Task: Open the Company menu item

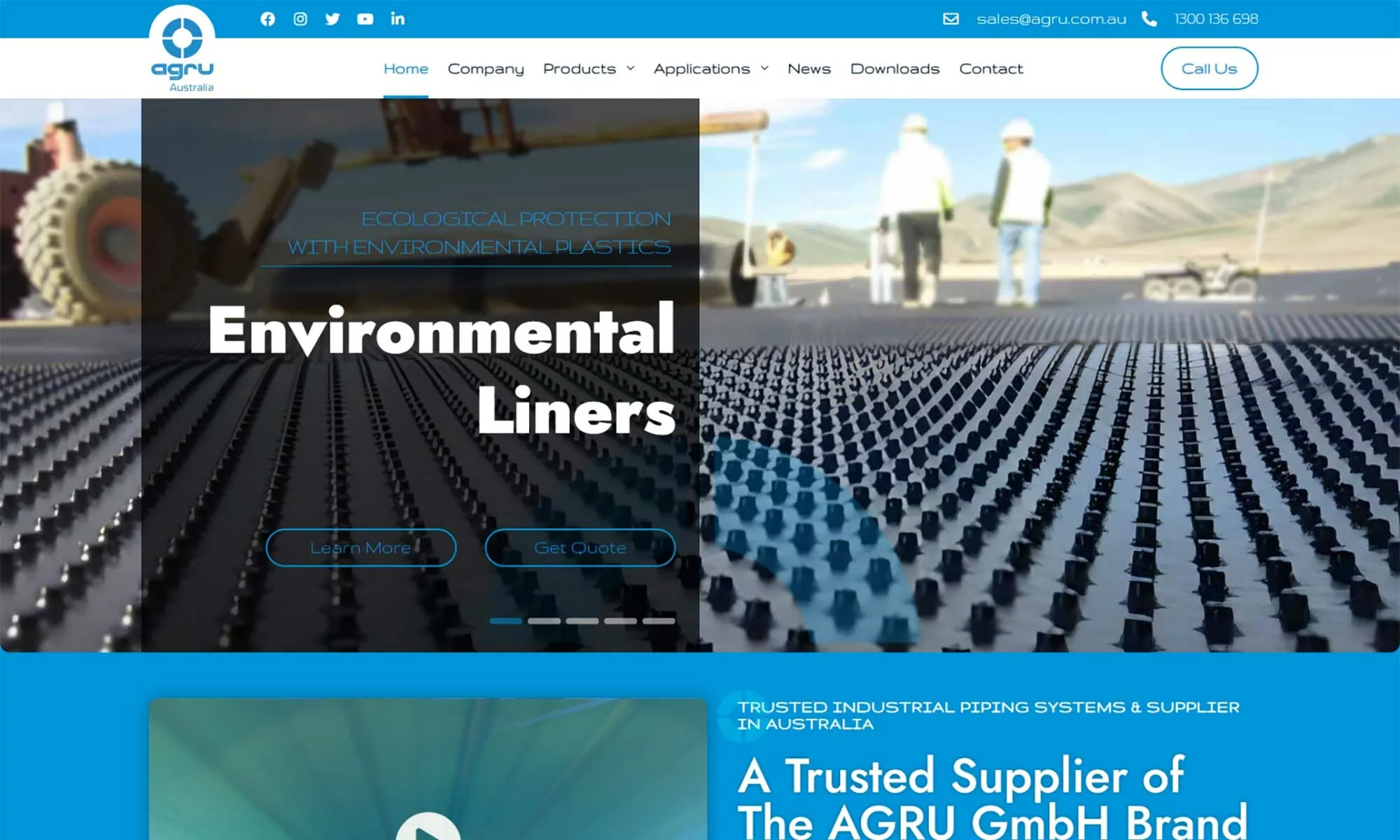Action: 486,69
